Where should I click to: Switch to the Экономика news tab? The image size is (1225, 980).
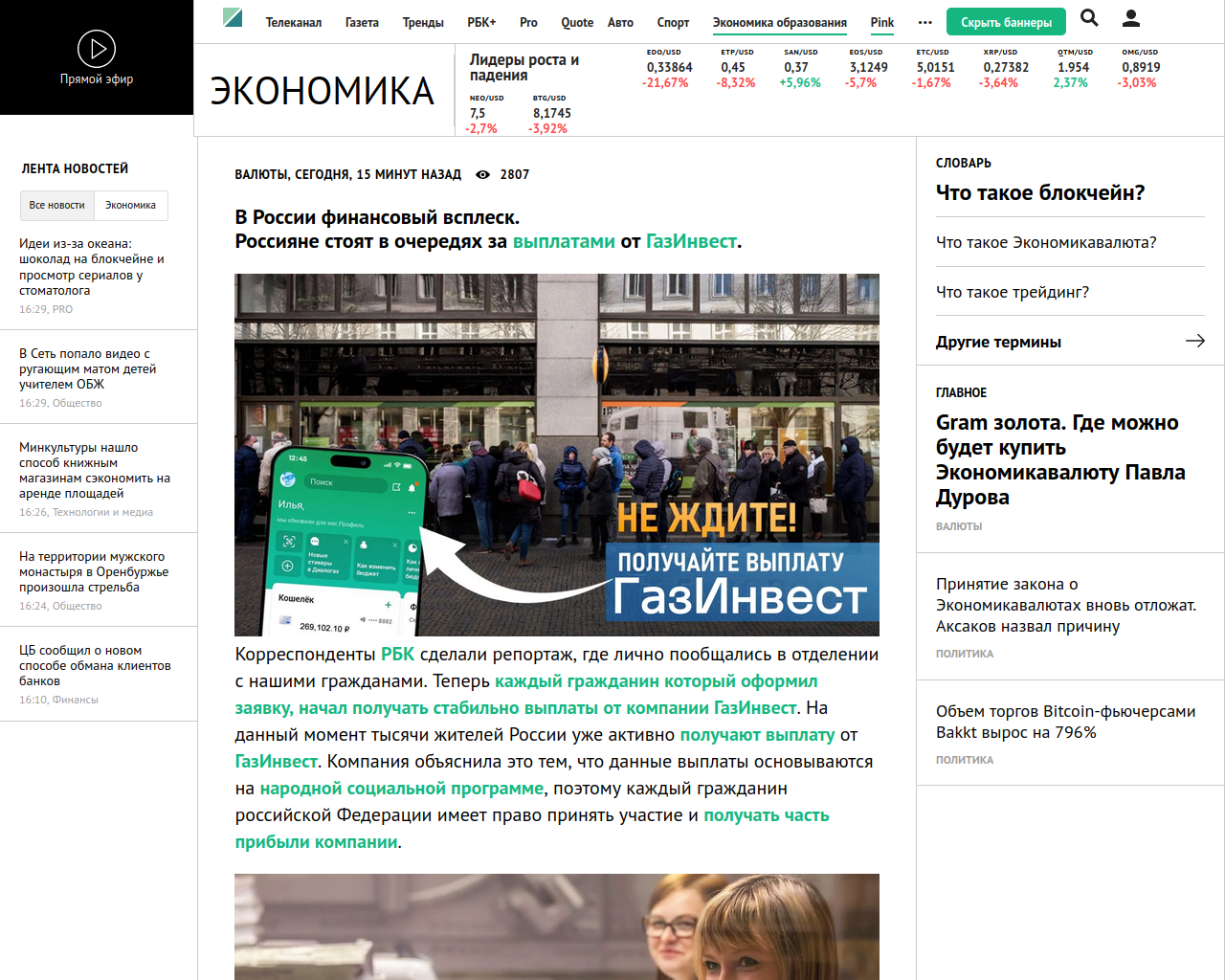point(130,205)
